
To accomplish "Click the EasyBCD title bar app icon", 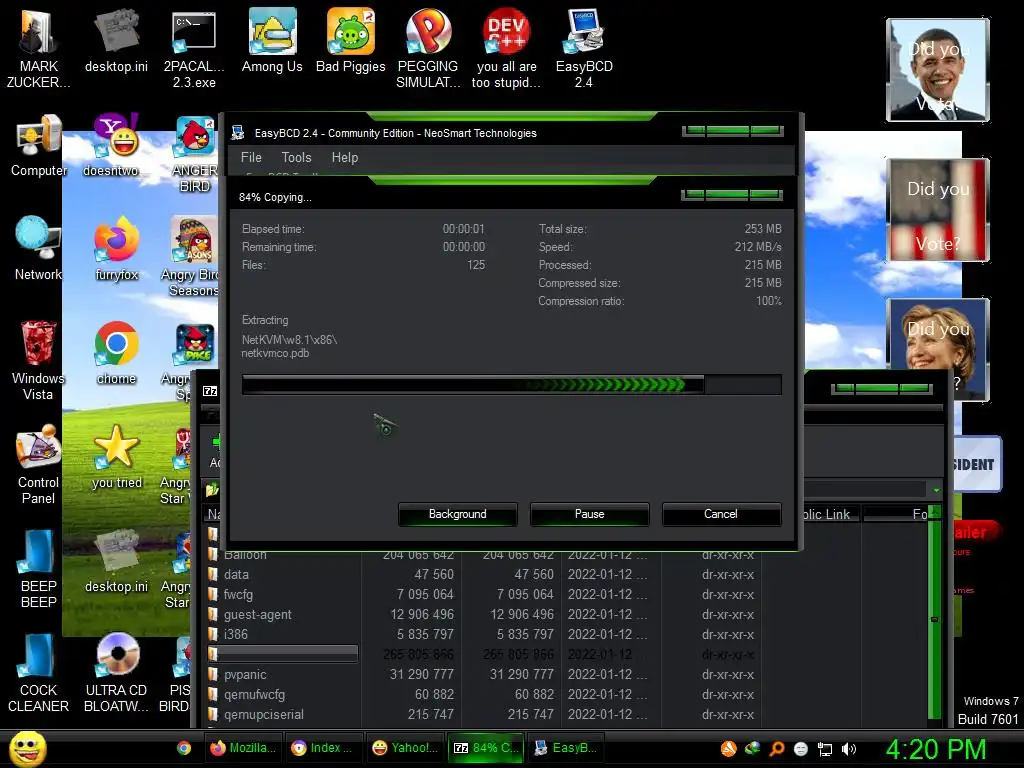I will 238,133.
